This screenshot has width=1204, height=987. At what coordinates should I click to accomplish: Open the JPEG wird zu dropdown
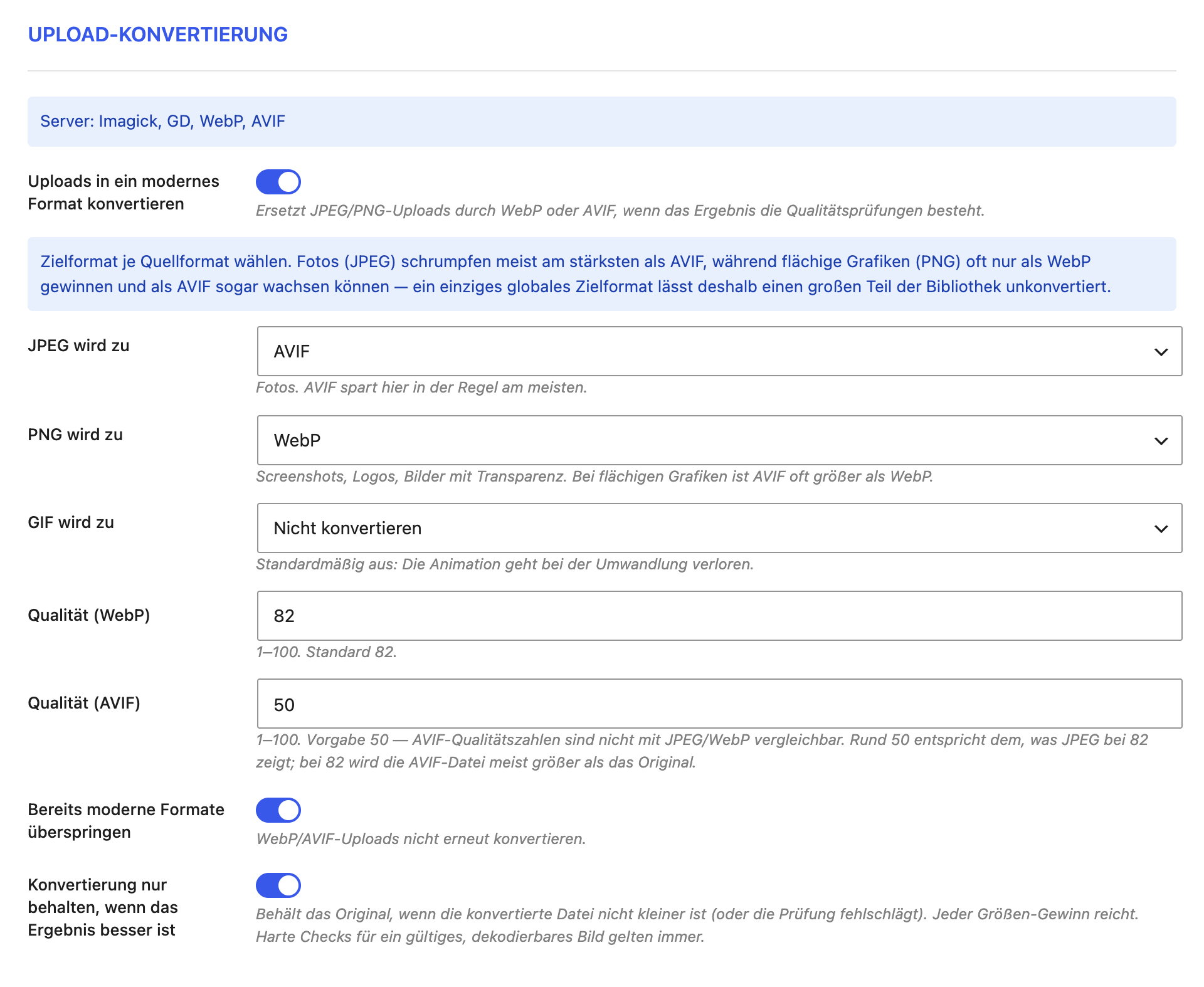719,351
